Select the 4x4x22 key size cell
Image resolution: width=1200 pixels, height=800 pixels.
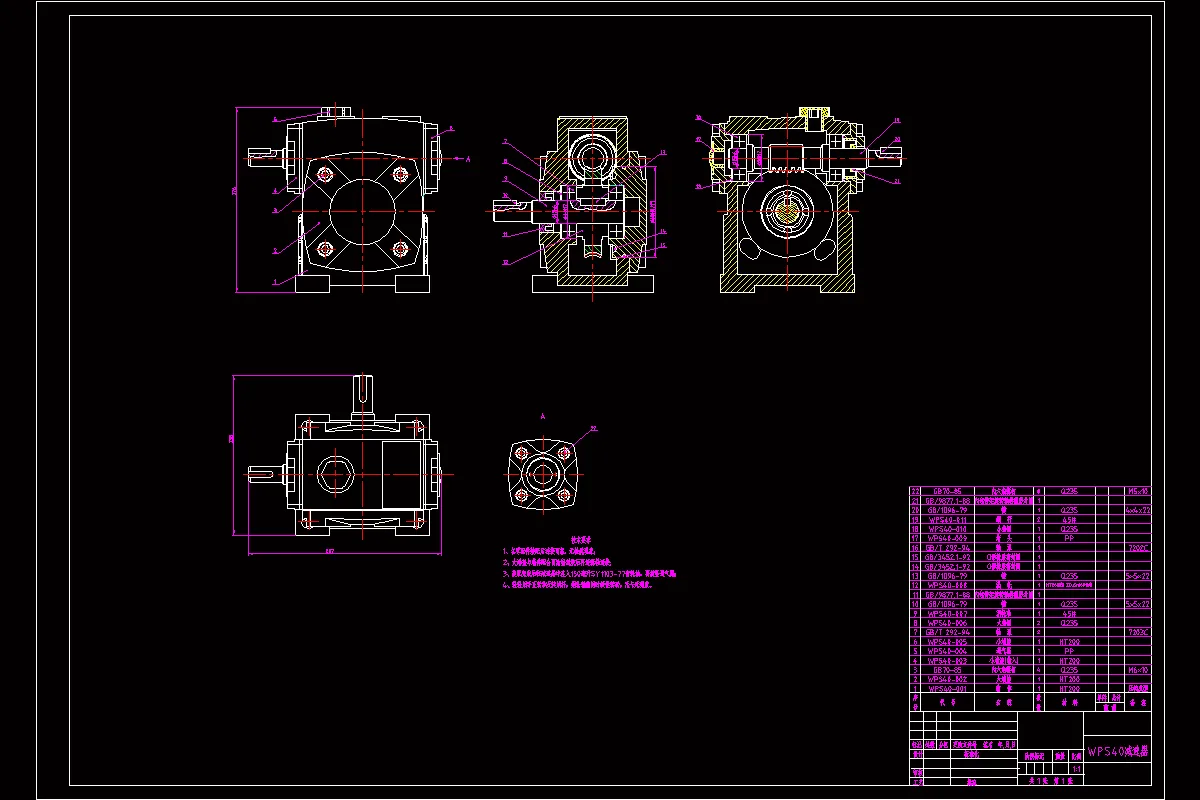[x=1138, y=510]
